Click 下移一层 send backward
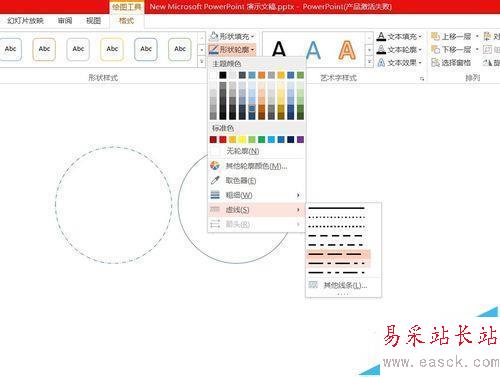 451,50
